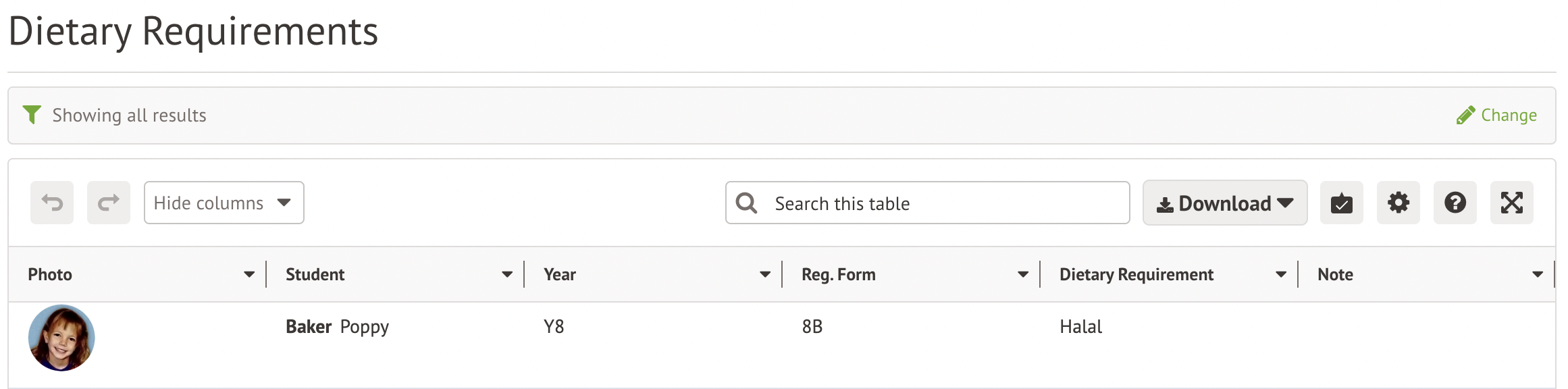Open the Download dropdown menu
Viewport: 1568px width, 389px height.
pyautogui.click(x=1224, y=203)
